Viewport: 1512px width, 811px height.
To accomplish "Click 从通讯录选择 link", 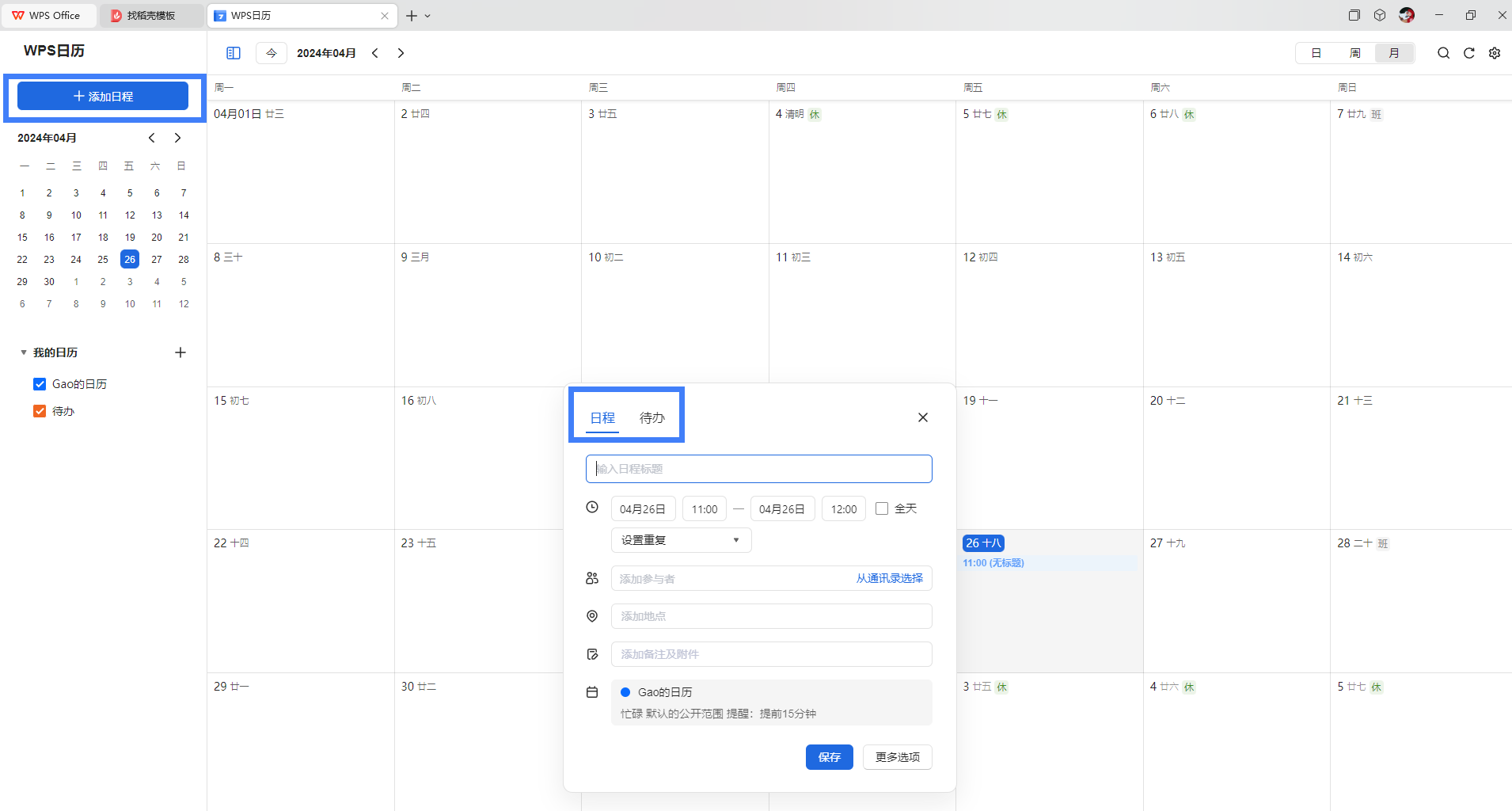I will (x=889, y=578).
